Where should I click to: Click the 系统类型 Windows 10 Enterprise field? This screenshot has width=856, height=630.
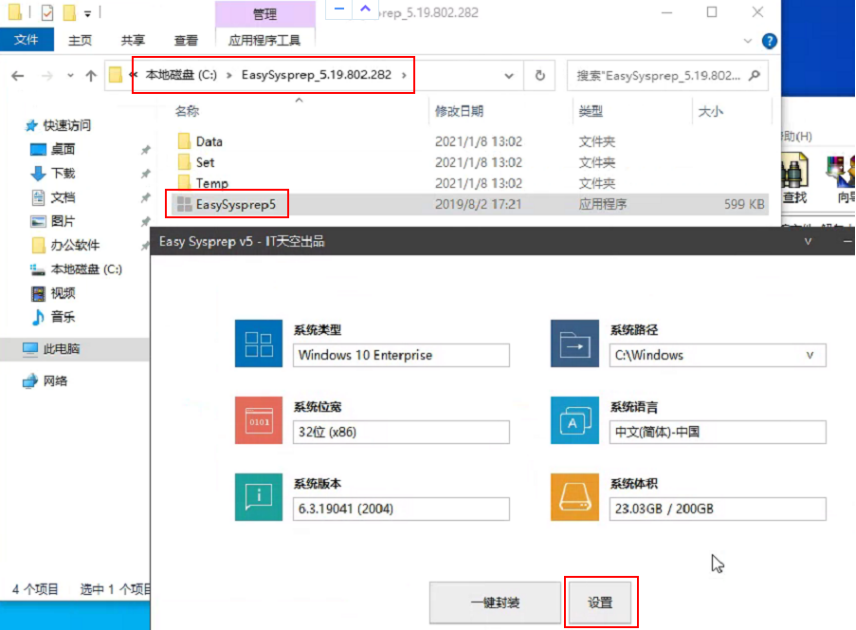pos(401,355)
